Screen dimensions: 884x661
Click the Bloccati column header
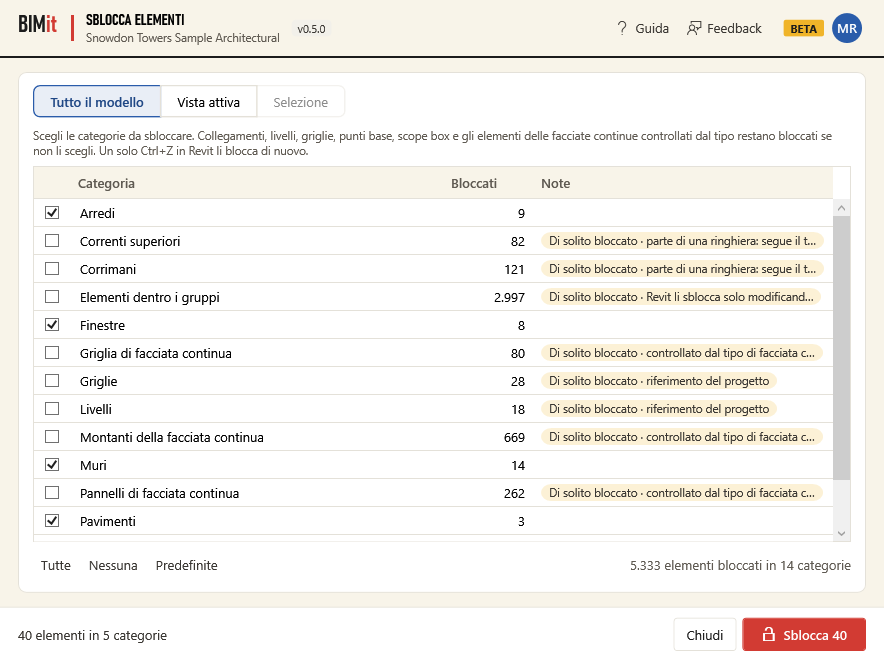pyautogui.click(x=474, y=183)
